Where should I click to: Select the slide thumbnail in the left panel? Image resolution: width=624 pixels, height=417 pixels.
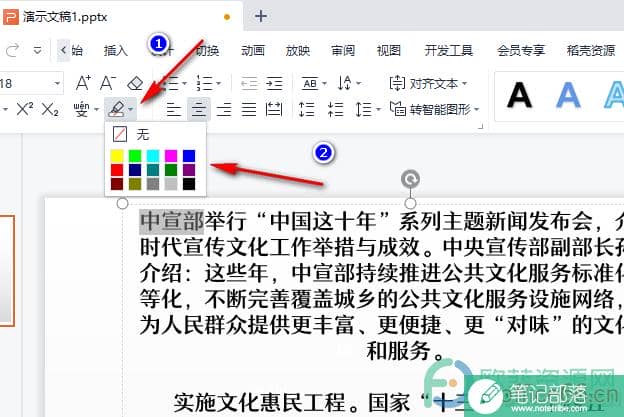[x=7, y=271]
